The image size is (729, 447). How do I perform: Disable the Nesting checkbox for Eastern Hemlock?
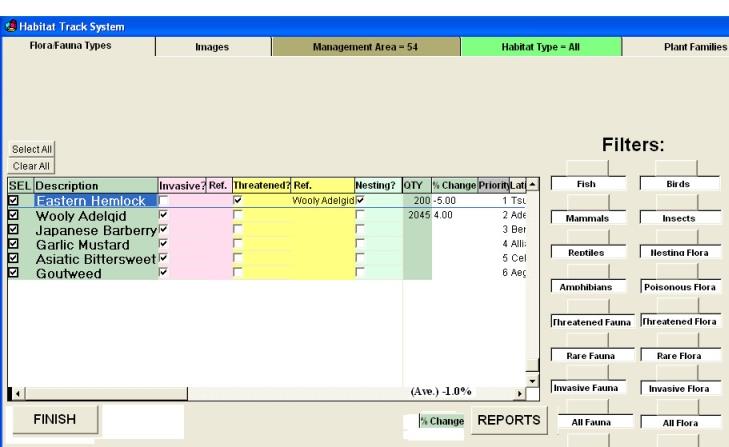[x=360, y=201]
